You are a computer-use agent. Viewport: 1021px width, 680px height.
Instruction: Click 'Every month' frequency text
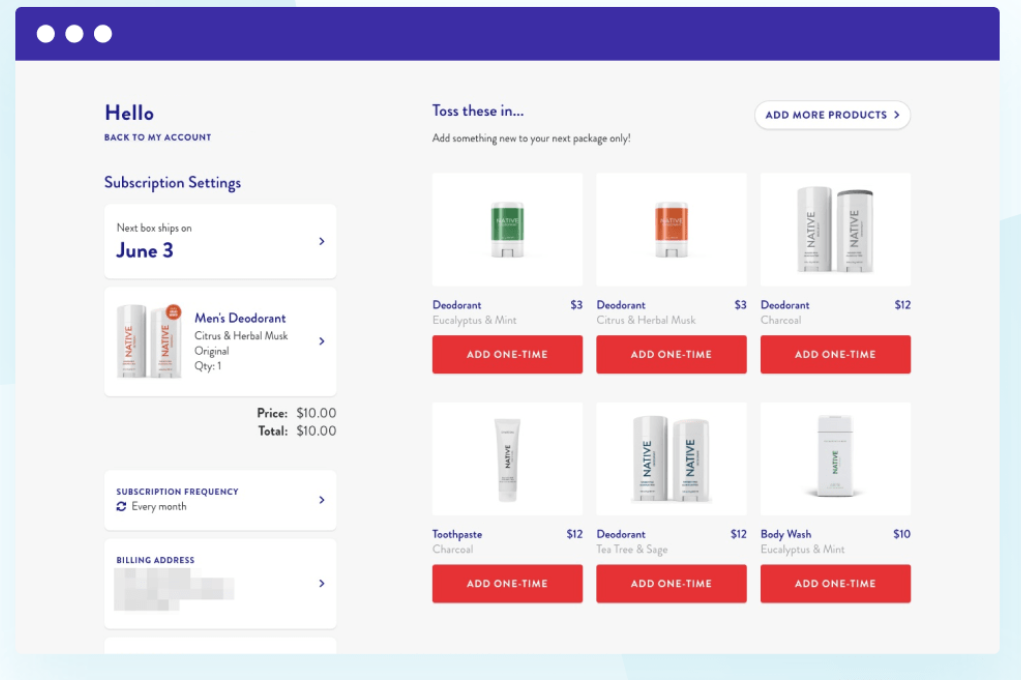coord(159,507)
